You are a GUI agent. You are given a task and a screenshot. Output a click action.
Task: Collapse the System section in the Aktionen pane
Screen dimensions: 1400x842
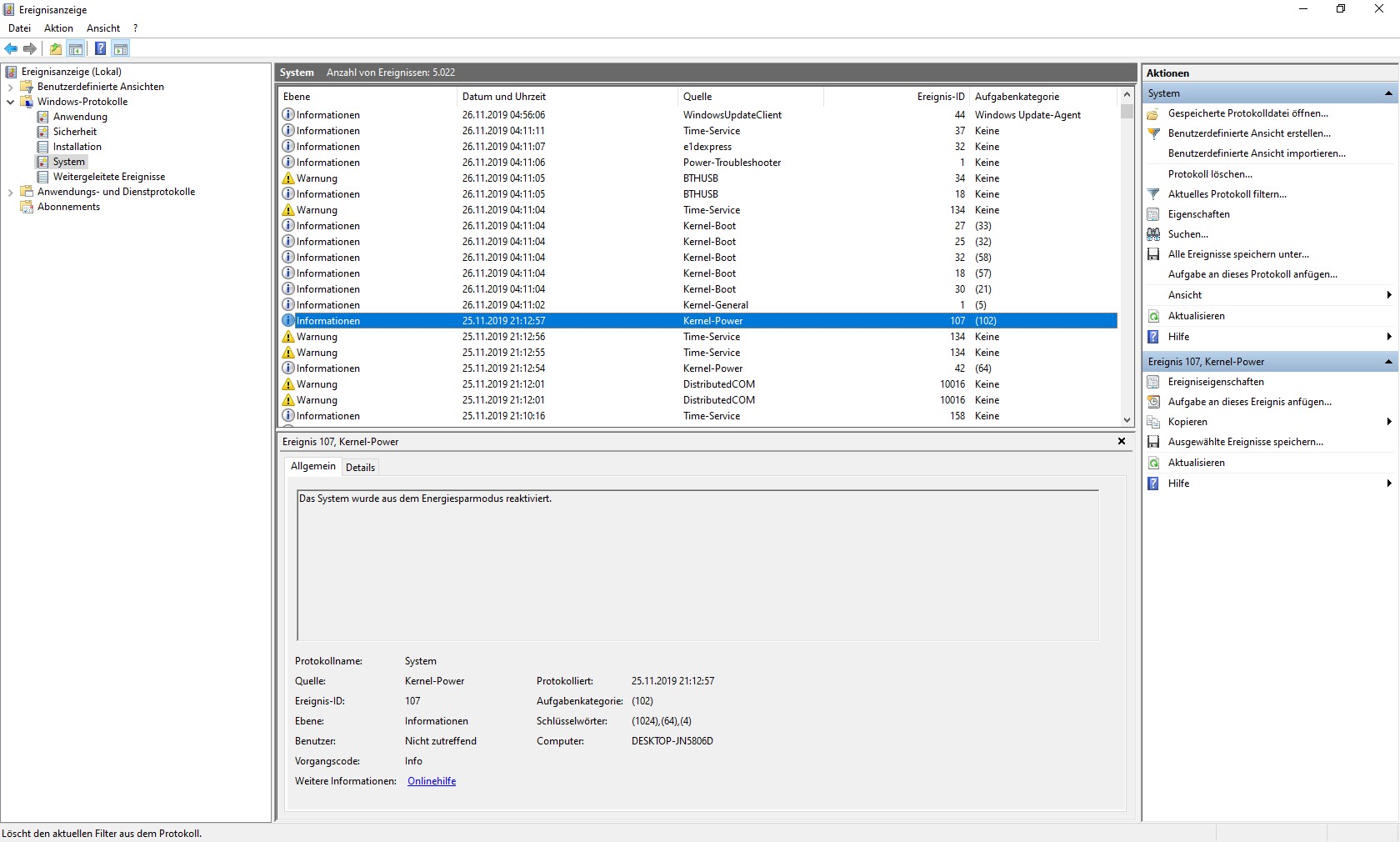1388,93
